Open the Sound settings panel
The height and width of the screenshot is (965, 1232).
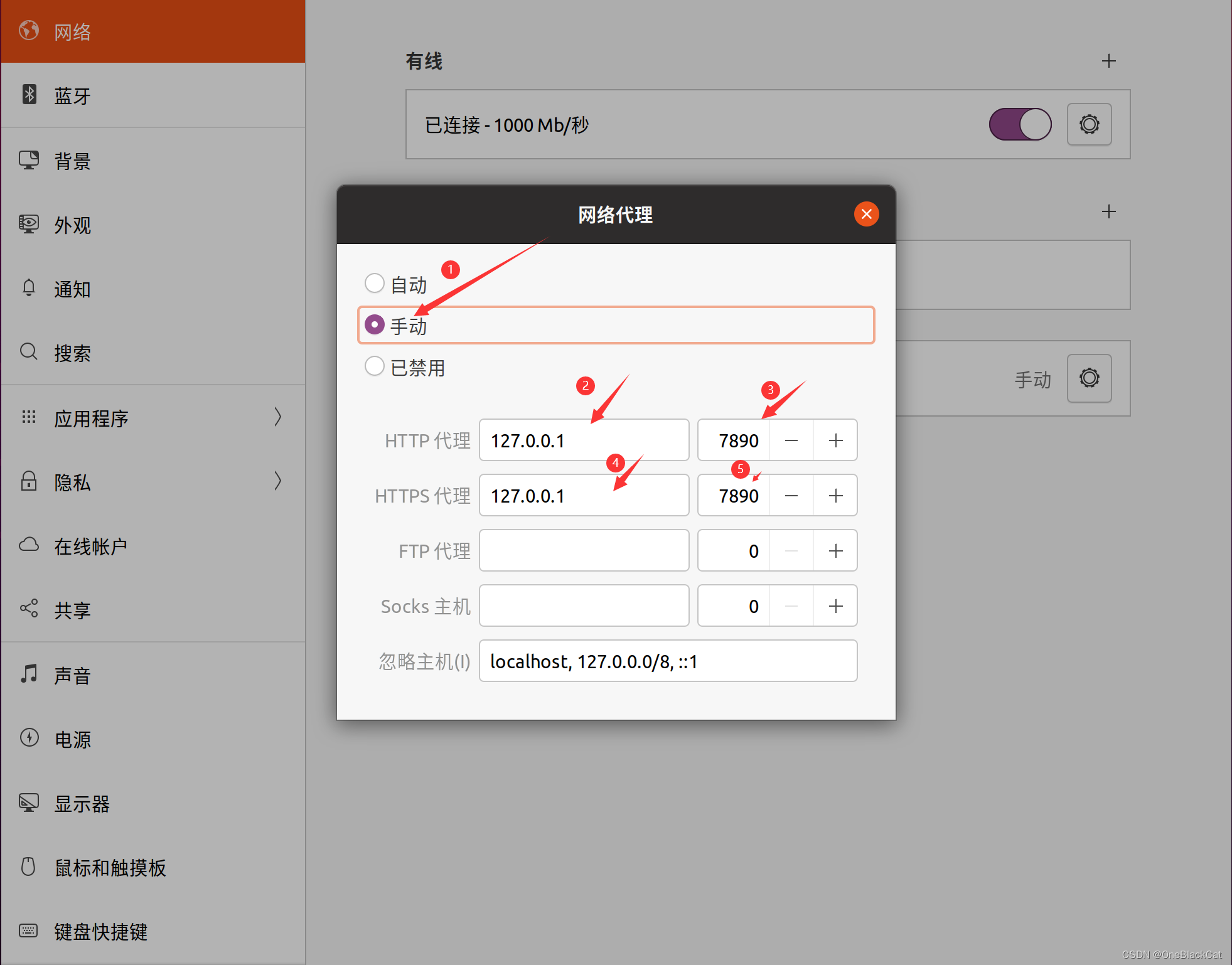(x=72, y=675)
